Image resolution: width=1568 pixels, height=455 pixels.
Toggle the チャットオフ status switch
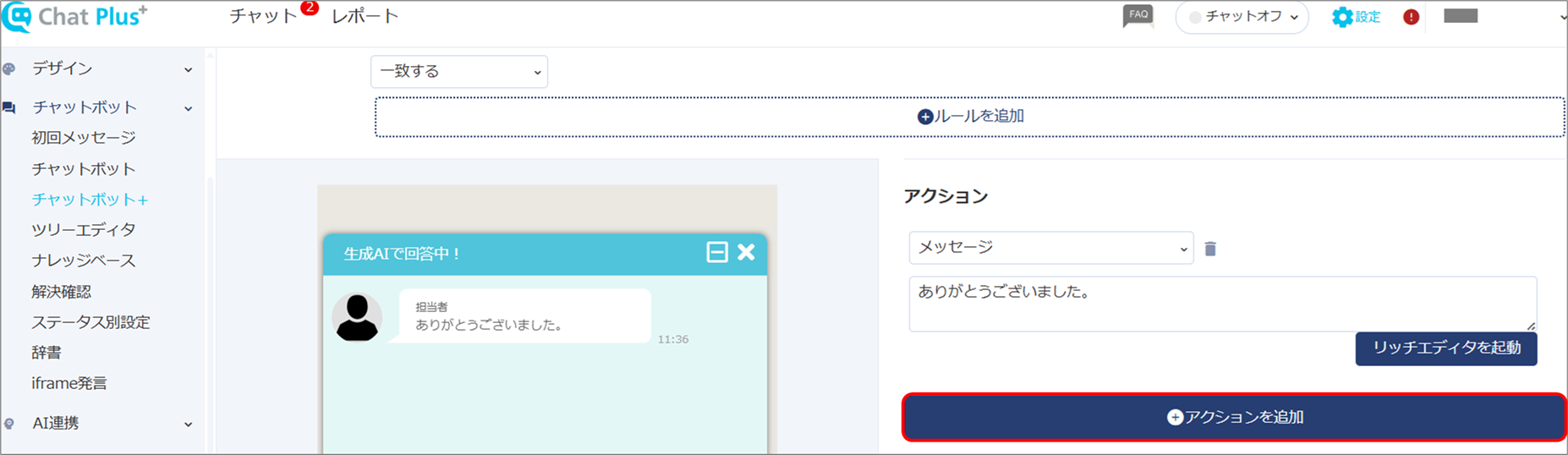pos(1242,17)
